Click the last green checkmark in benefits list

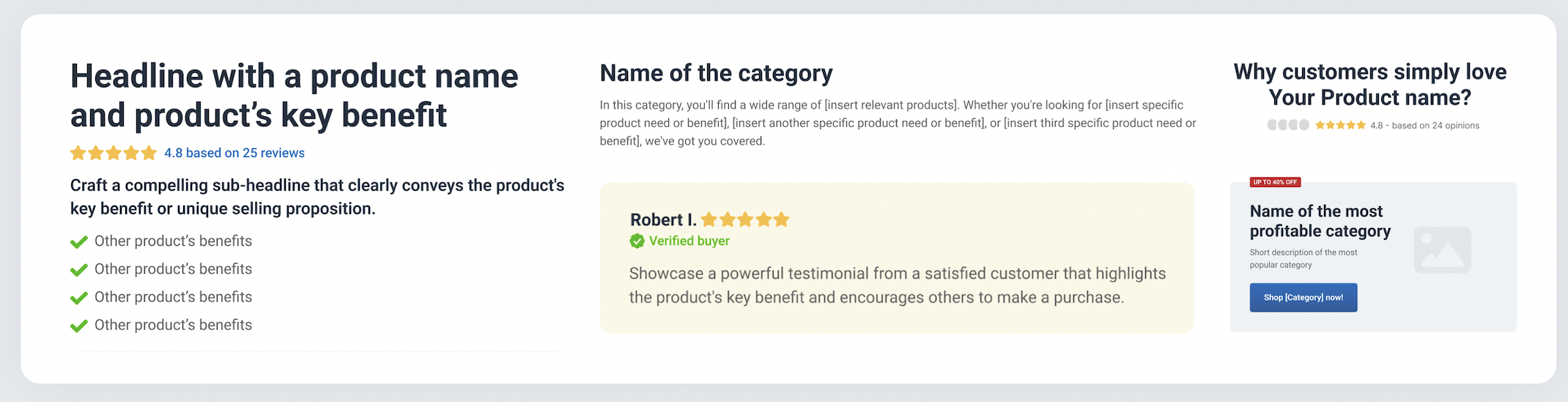coord(78,326)
